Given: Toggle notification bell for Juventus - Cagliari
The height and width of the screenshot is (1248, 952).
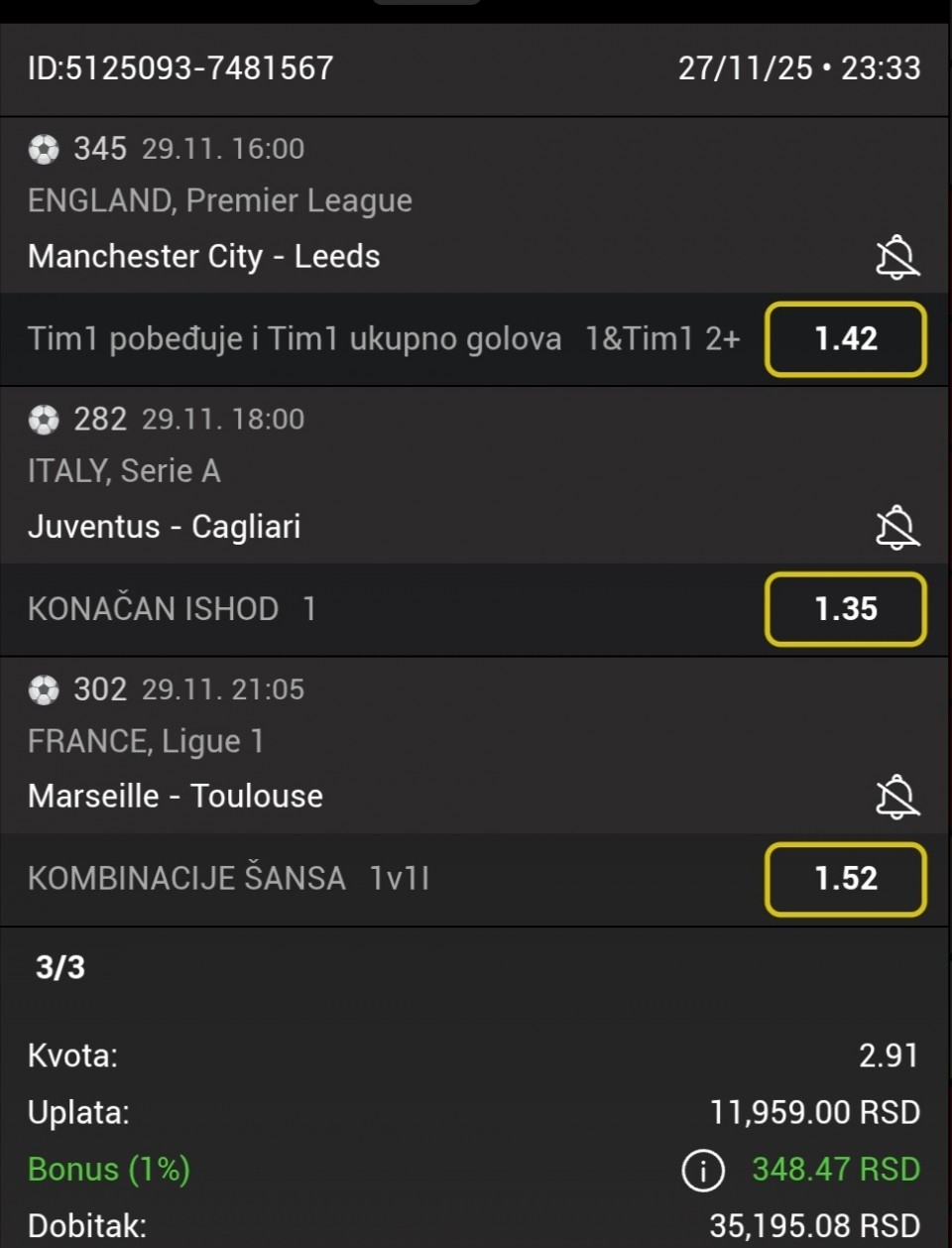Looking at the screenshot, I should [x=897, y=527].
